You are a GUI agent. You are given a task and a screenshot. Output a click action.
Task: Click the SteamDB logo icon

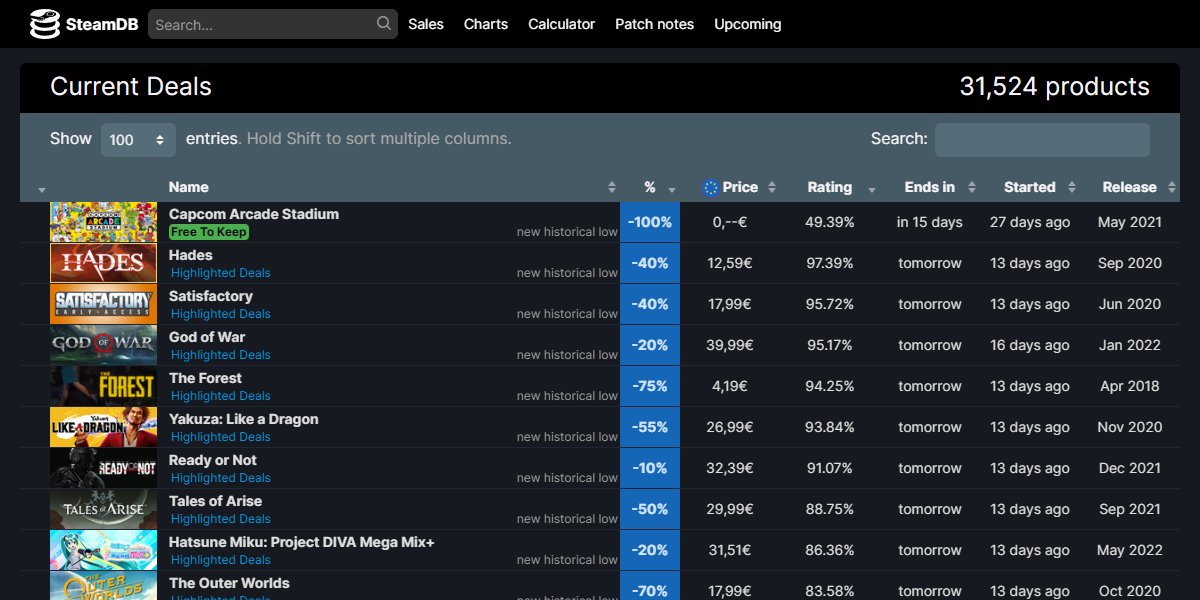tap(44, 24)
